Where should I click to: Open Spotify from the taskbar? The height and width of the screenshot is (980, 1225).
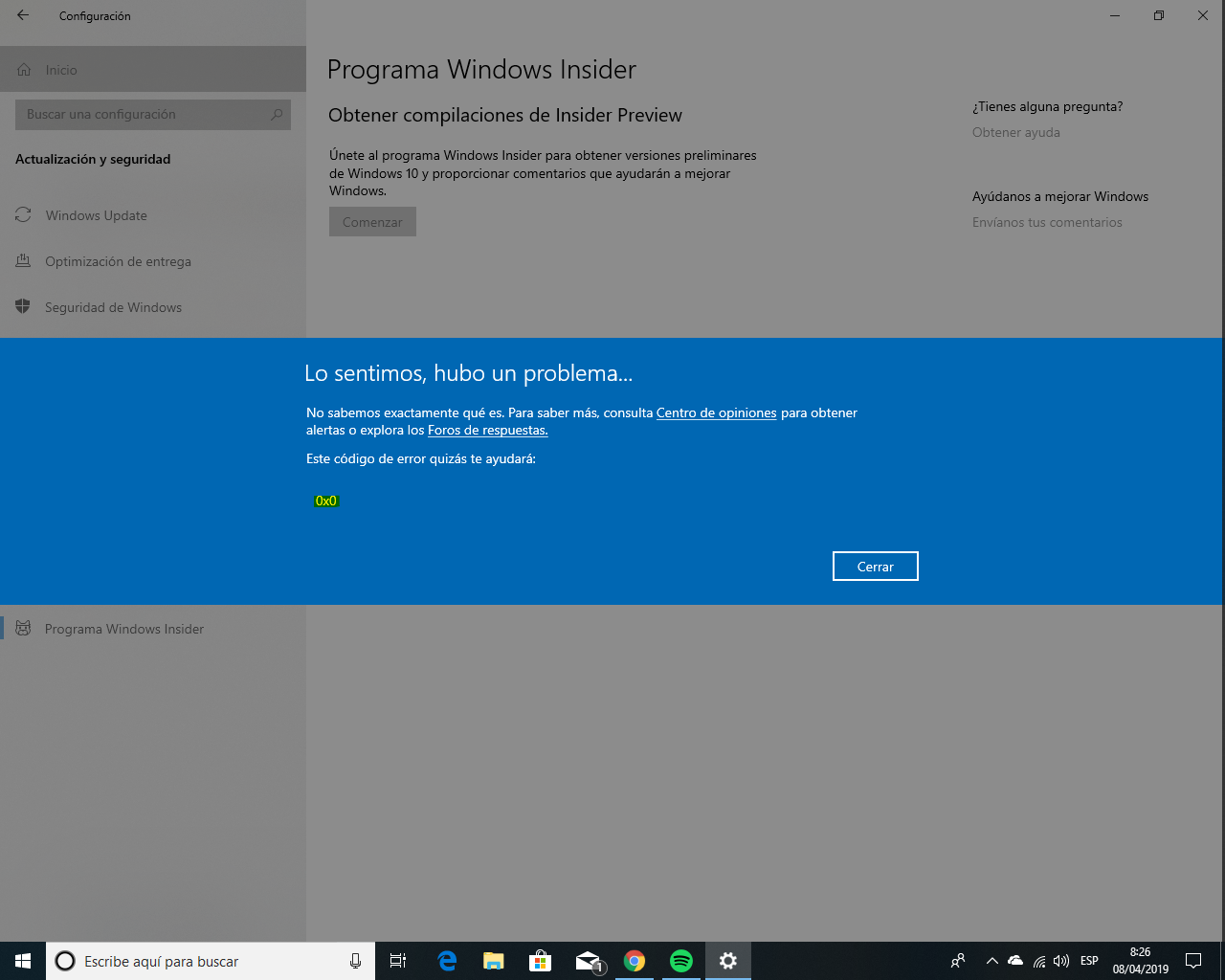681,961
